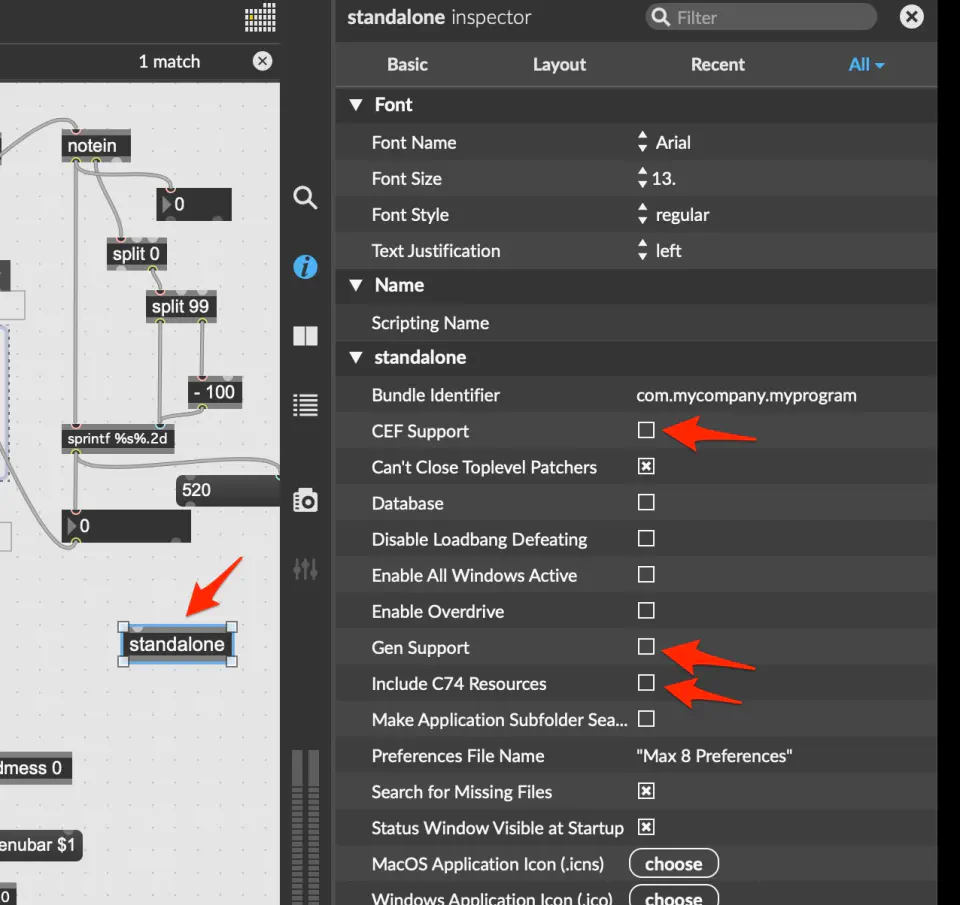Open the Text Justification dropdown

[643, 251]
